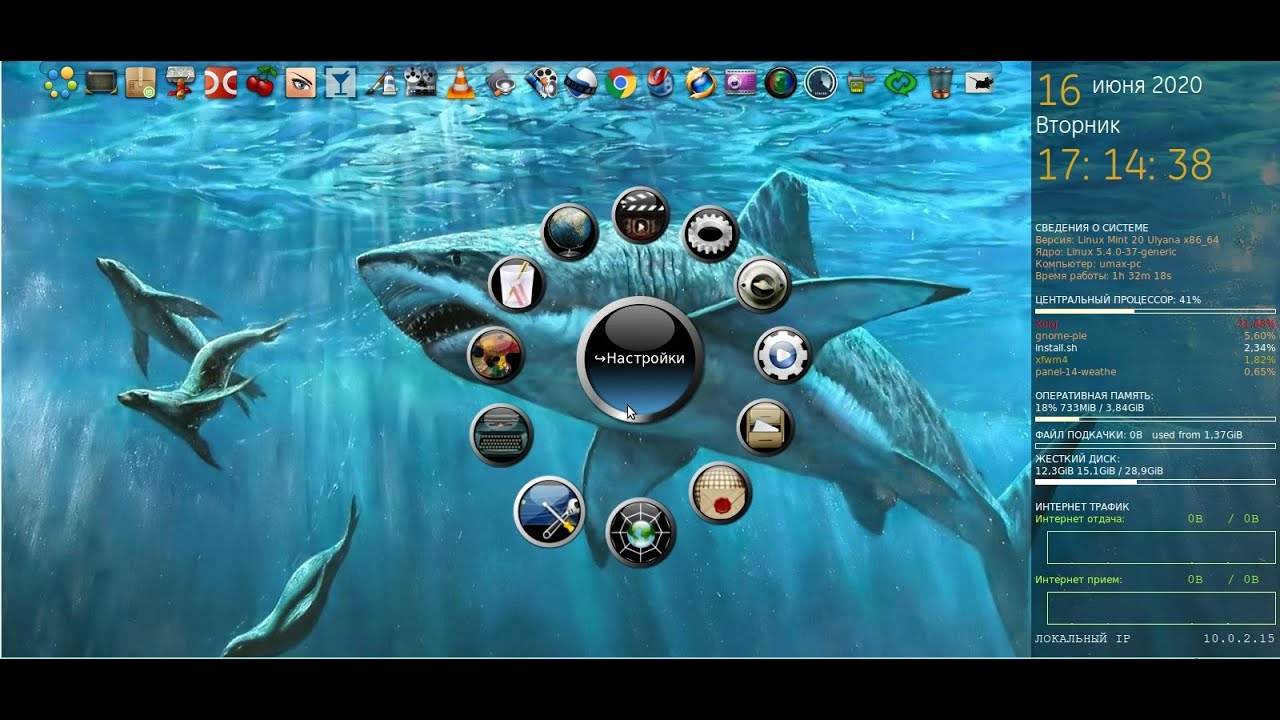Click the install.sh process row
Screen dimensions: 1280x720
(1155, 348)
